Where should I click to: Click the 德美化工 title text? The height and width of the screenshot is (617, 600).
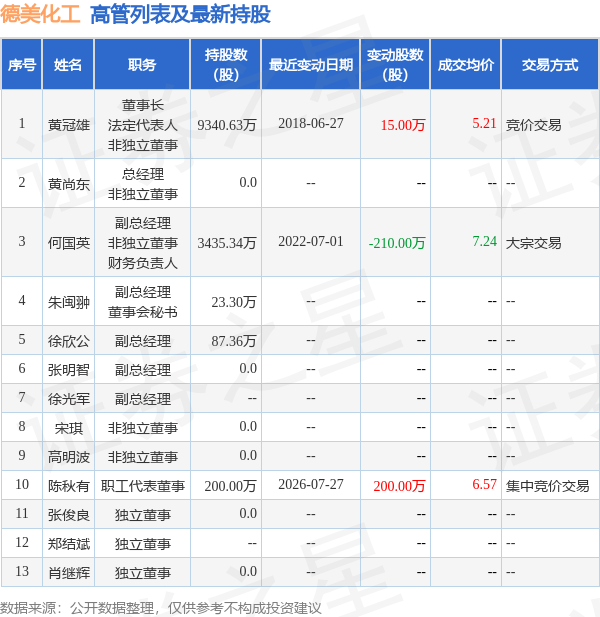coord(40,15)
